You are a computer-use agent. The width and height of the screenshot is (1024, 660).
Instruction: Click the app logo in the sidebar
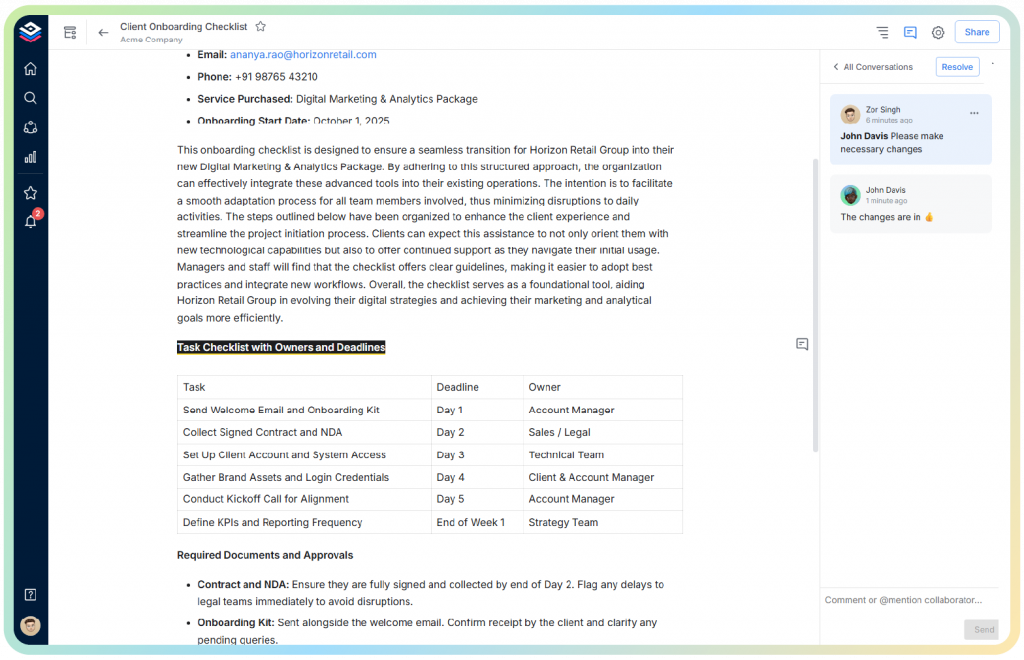(30, 31)
